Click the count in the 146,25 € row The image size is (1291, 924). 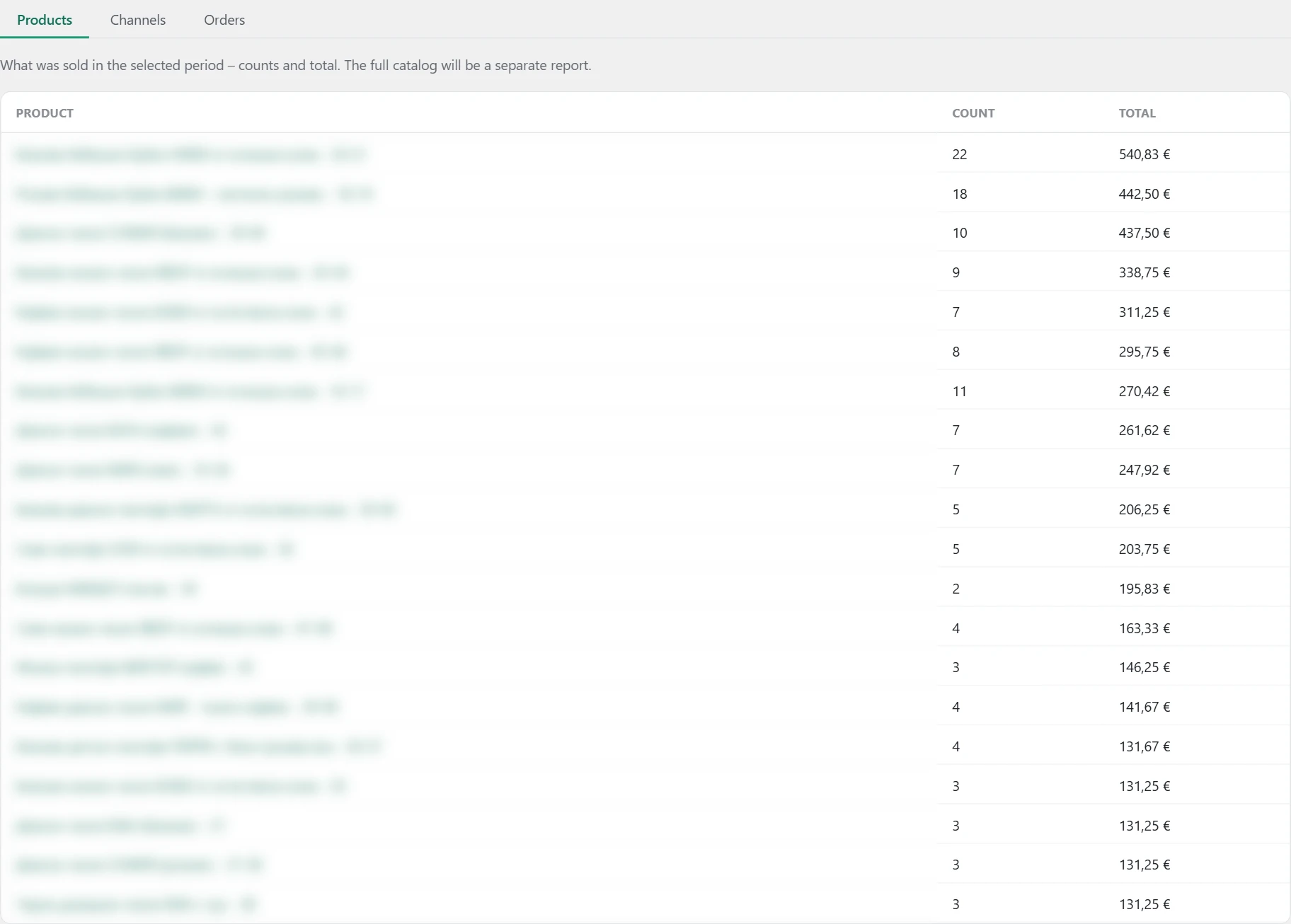click(x=956, y=667)
